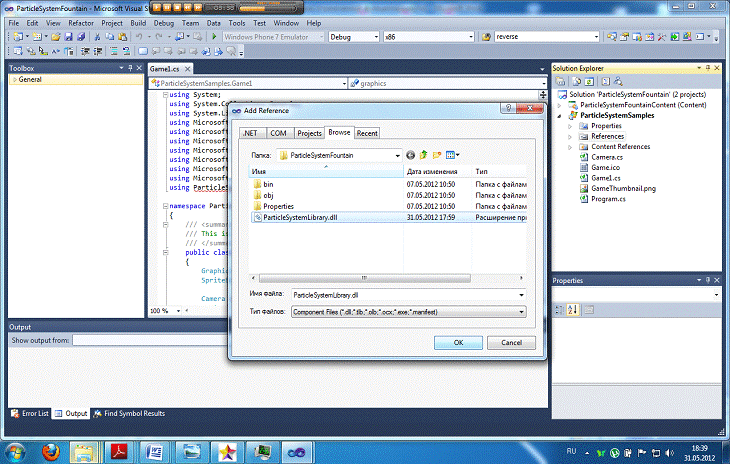Select the ParticleSystemLibrary.dll file in the list
The image size is (730, 464).
coord(300,217)
